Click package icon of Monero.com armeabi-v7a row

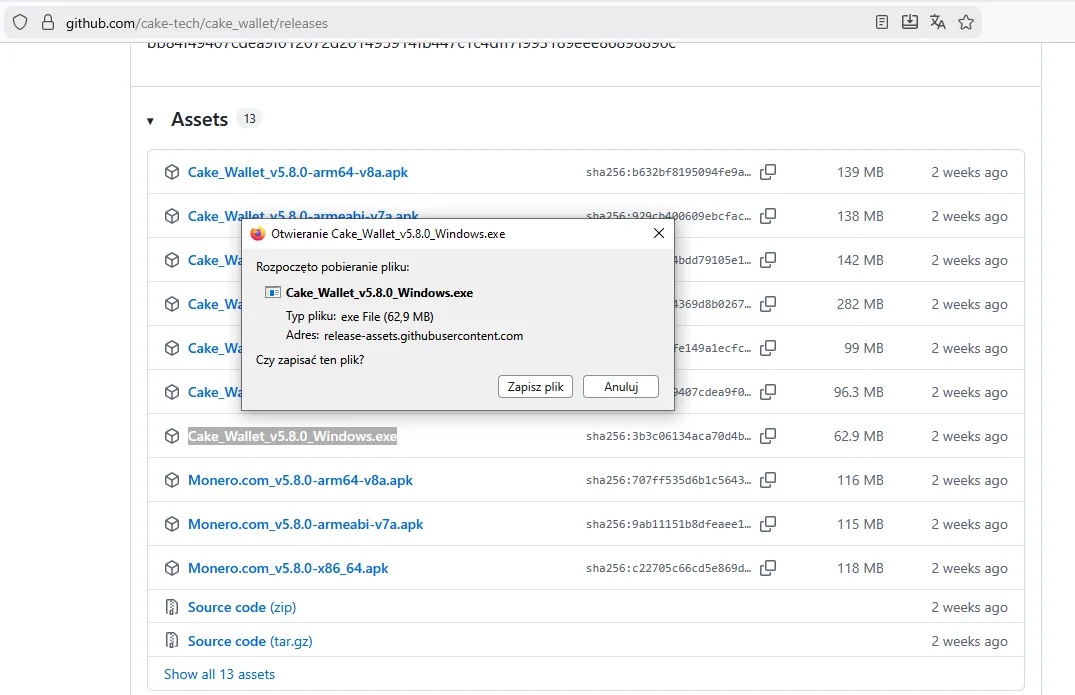(172, 524)
